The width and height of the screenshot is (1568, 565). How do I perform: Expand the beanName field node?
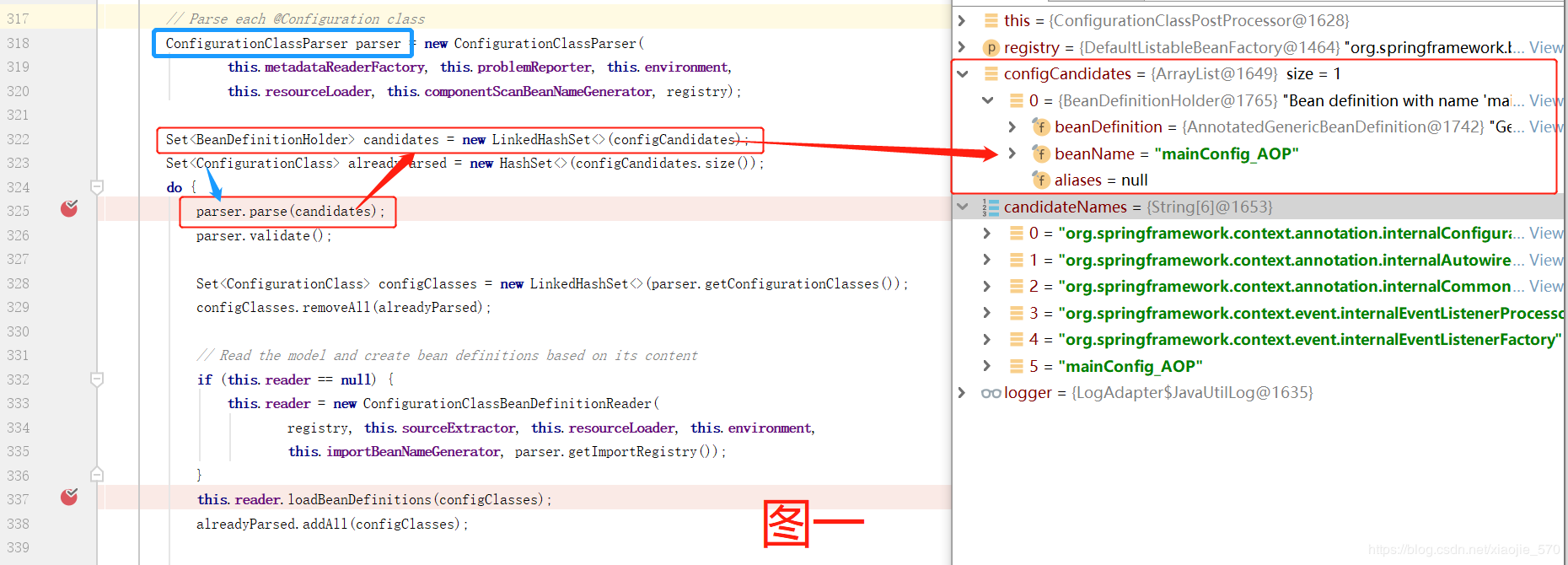[1012, 153]
